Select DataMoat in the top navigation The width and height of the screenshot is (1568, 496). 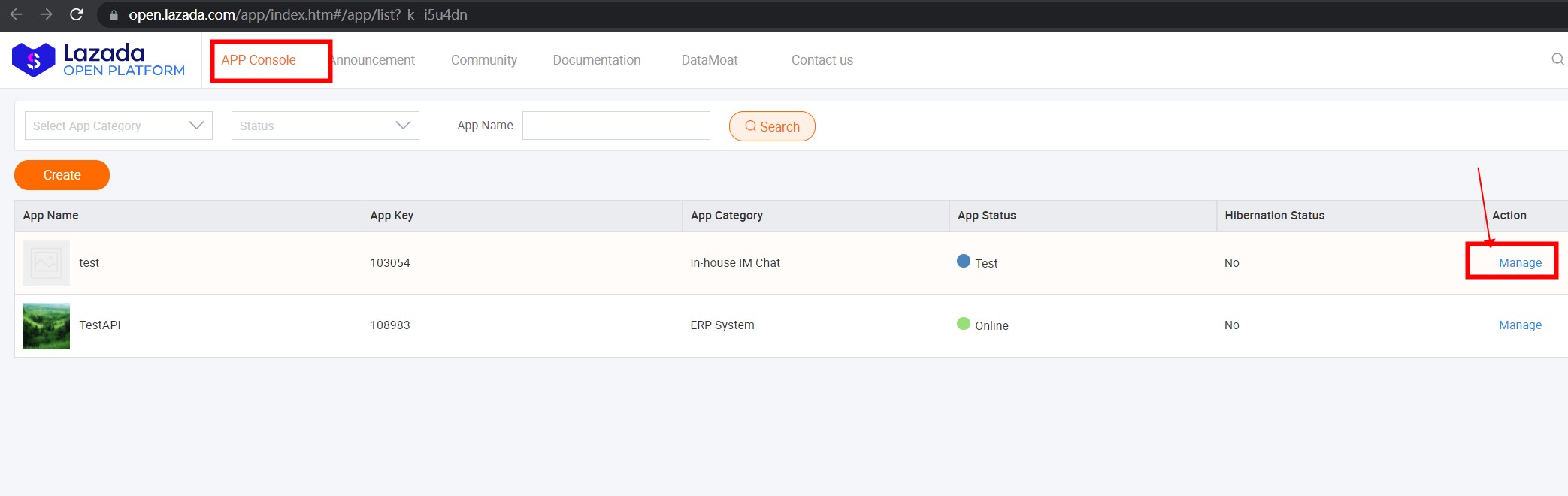click(709, 60)
